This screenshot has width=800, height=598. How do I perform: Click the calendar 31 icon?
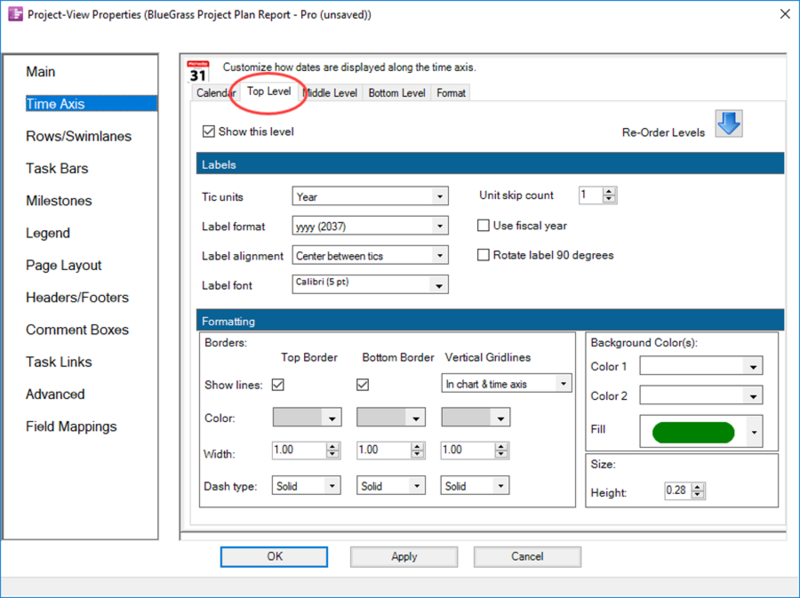(198, 72)
